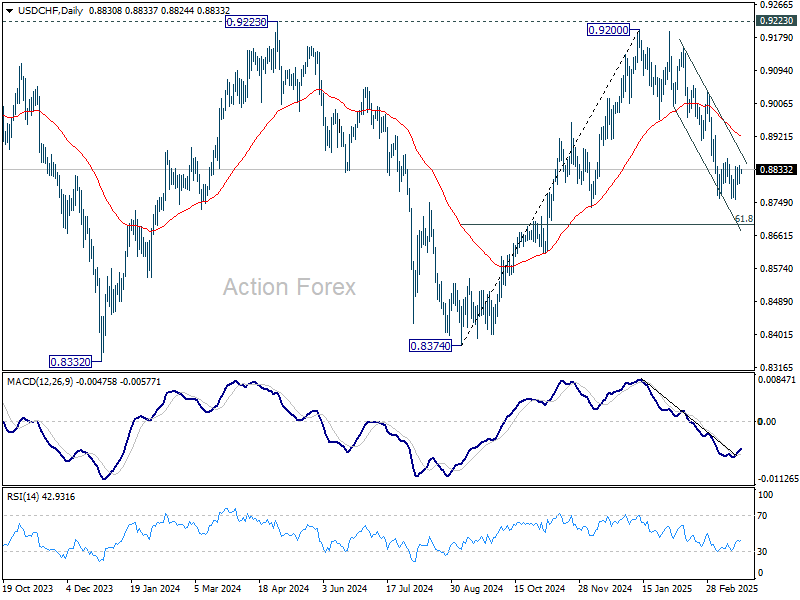
Task: Click the RSI(14) 42.9316 indicator label
Action: pos(41,496)
